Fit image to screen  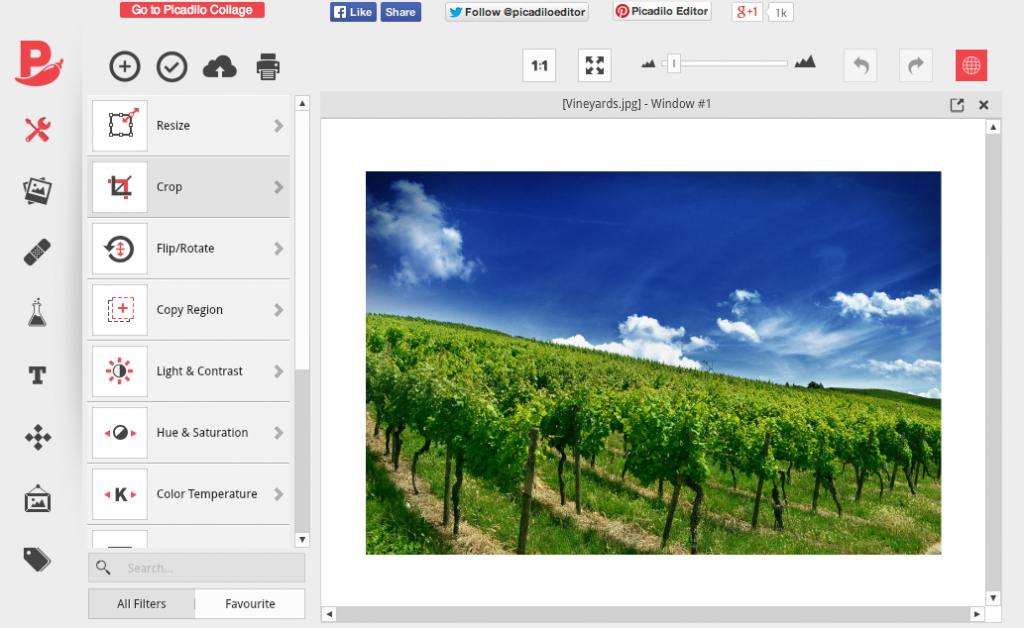tap(594, 65)
